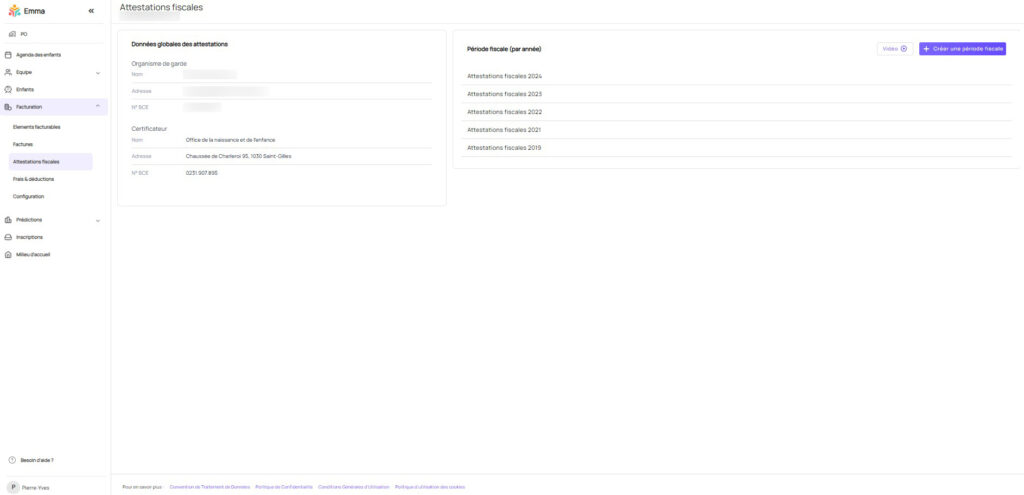Open Agenda des enfants calendar icon
Screen dimensions: 1024x495
coord(9,55)
